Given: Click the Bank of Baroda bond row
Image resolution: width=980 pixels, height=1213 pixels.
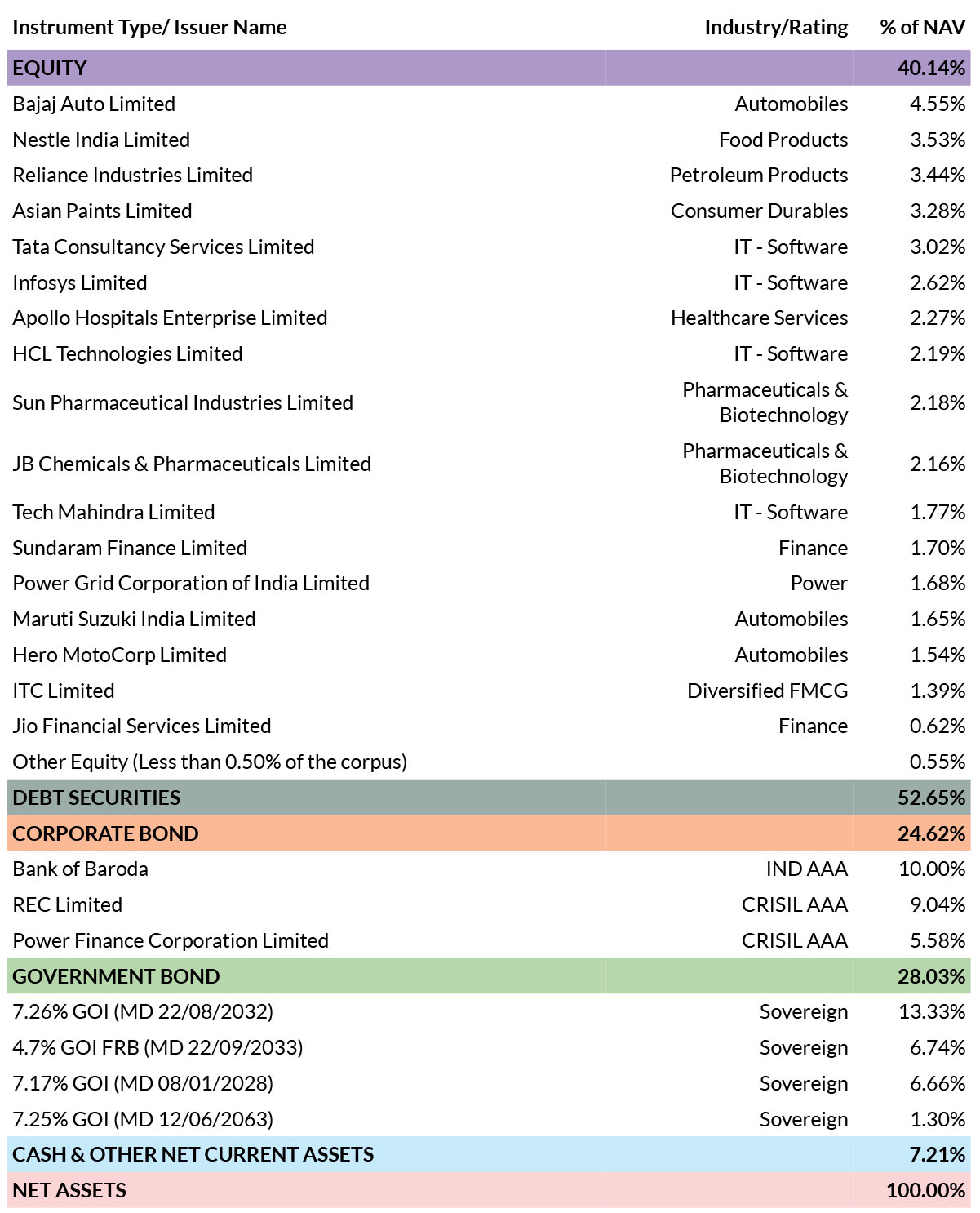Looking at the screenshot, I should click(x=489, y=869).
